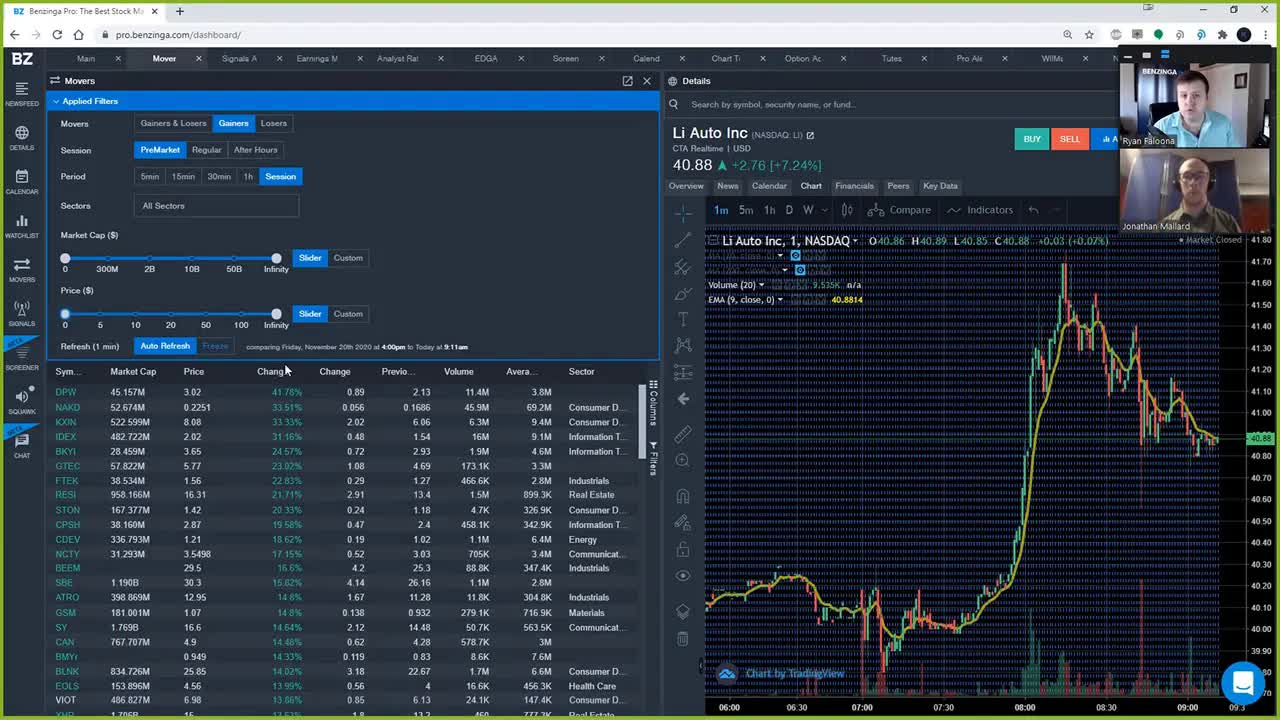Click the red SELL button
1280x720 pixels.
[1070, 139]
